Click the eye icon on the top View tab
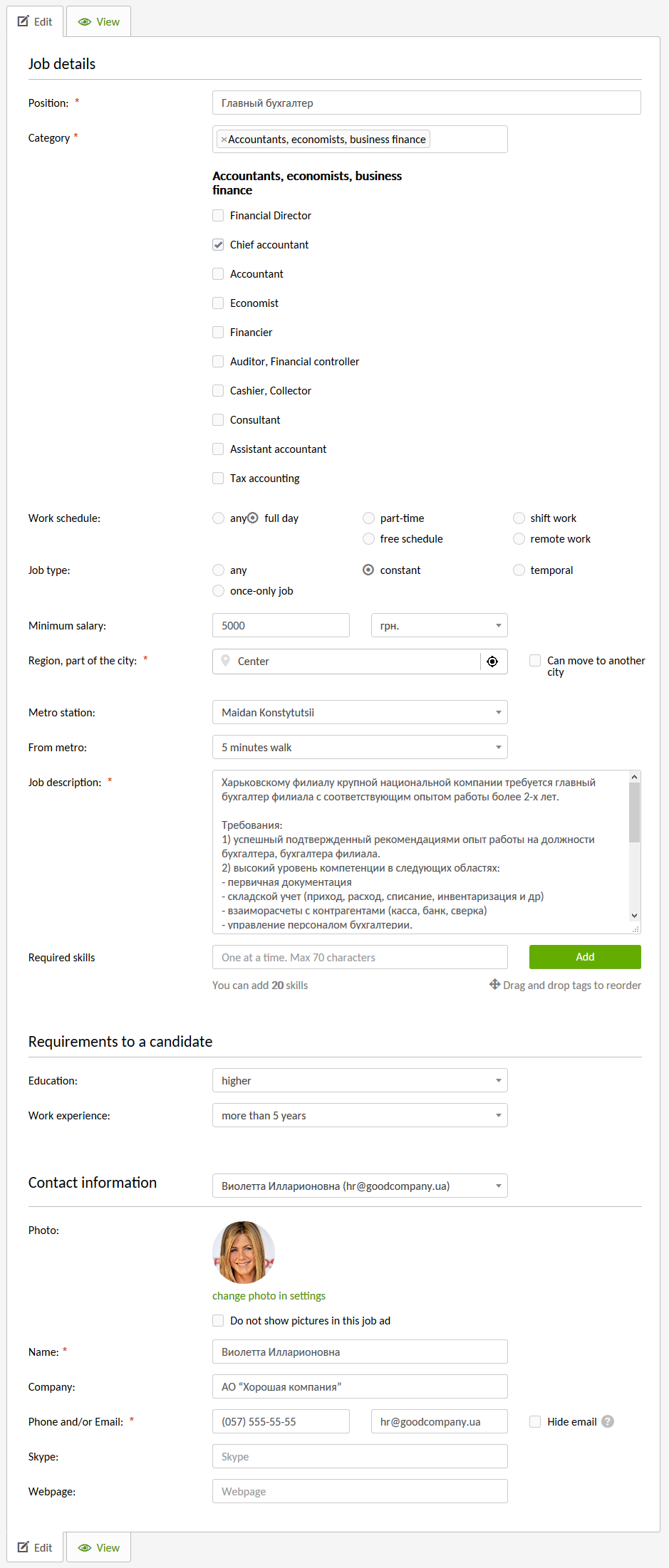669x1568 pixels. tap(85, 22)
